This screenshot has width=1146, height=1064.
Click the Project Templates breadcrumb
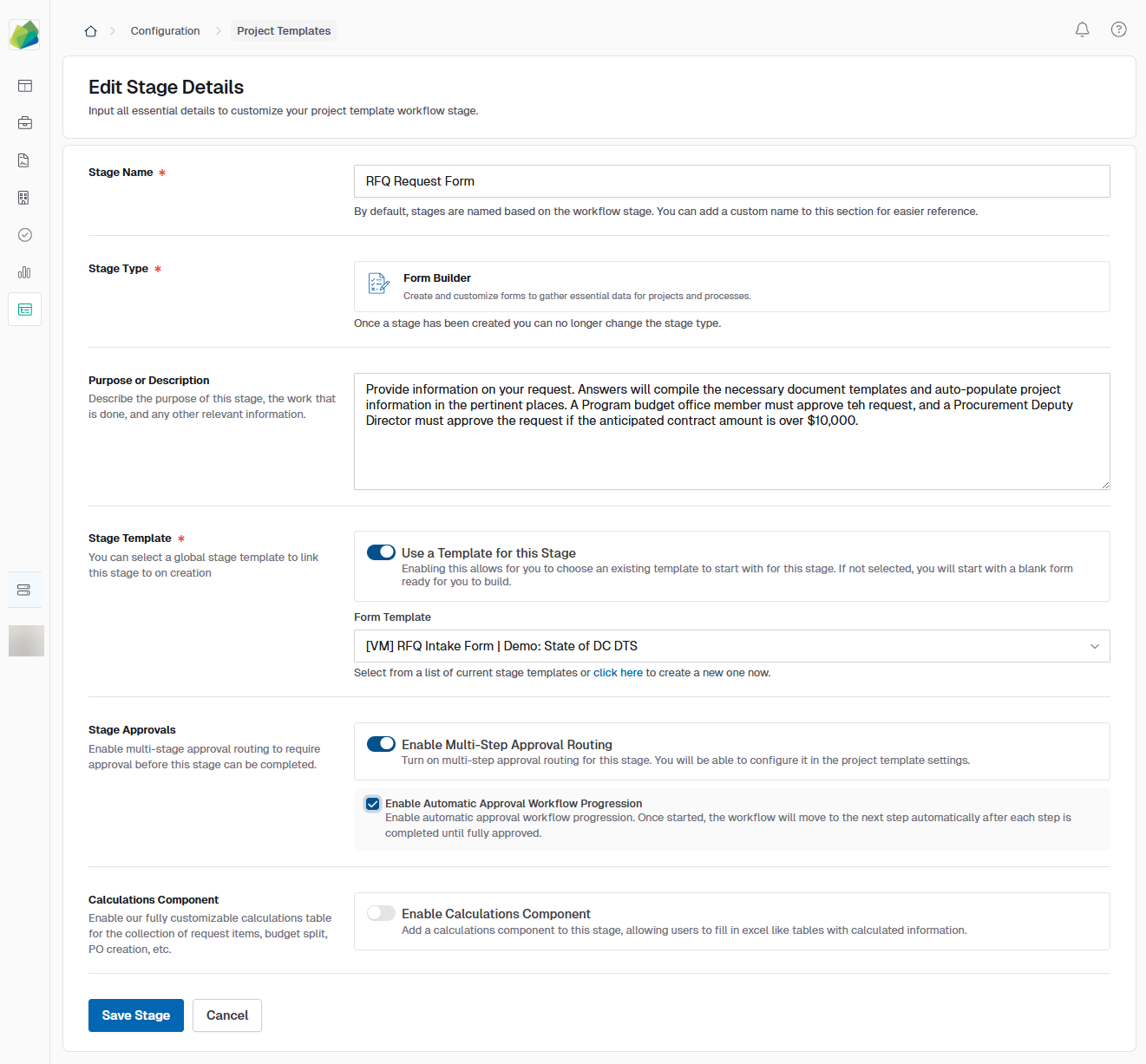click(x=284, y=31)
